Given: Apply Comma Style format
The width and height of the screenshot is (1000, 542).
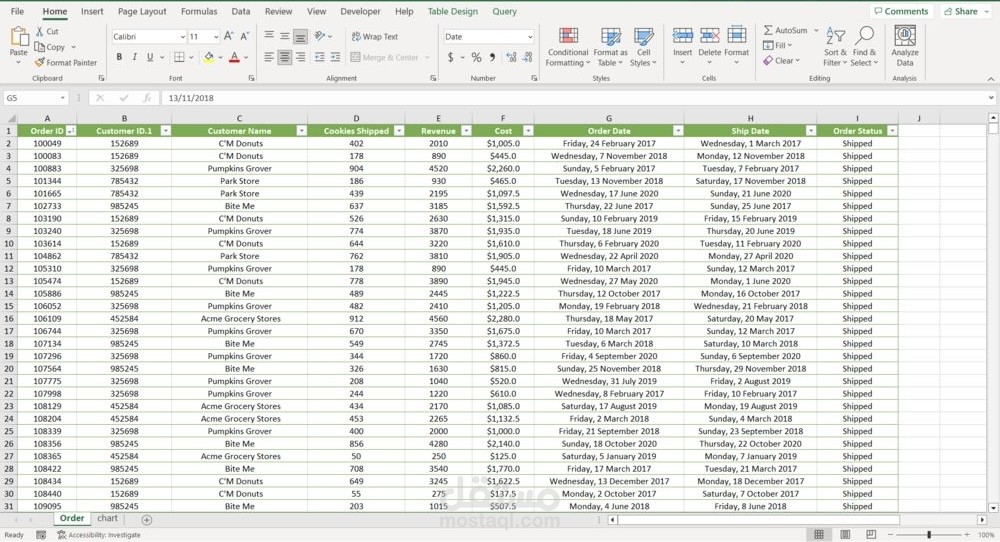Looking at the screenshot, I should coord(492,57).
